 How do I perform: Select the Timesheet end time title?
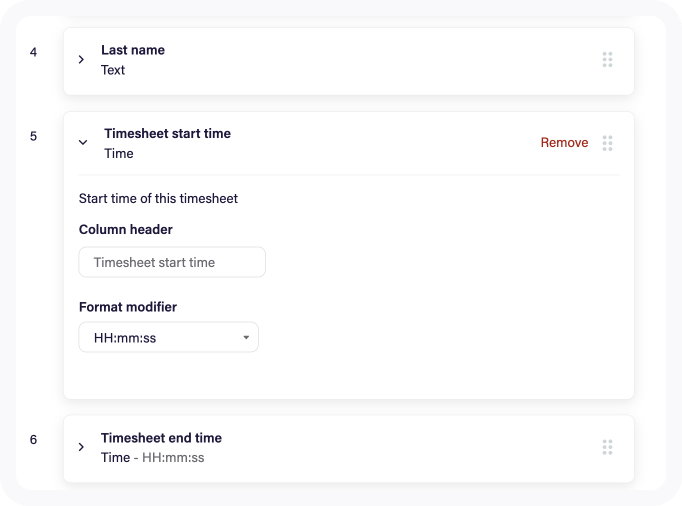pos(161,438)
